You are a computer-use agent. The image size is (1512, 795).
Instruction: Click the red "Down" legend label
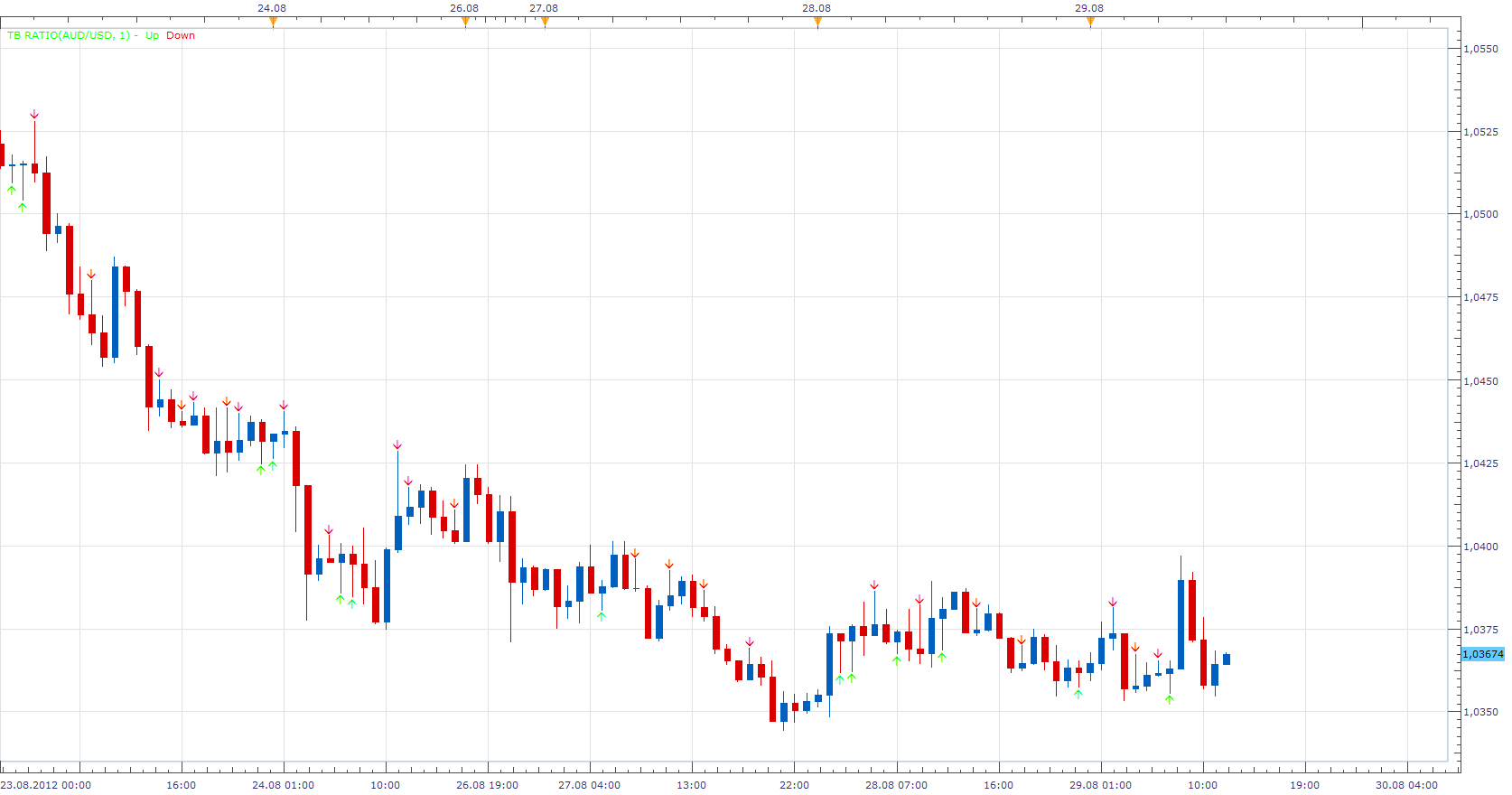tap(181, 35)
